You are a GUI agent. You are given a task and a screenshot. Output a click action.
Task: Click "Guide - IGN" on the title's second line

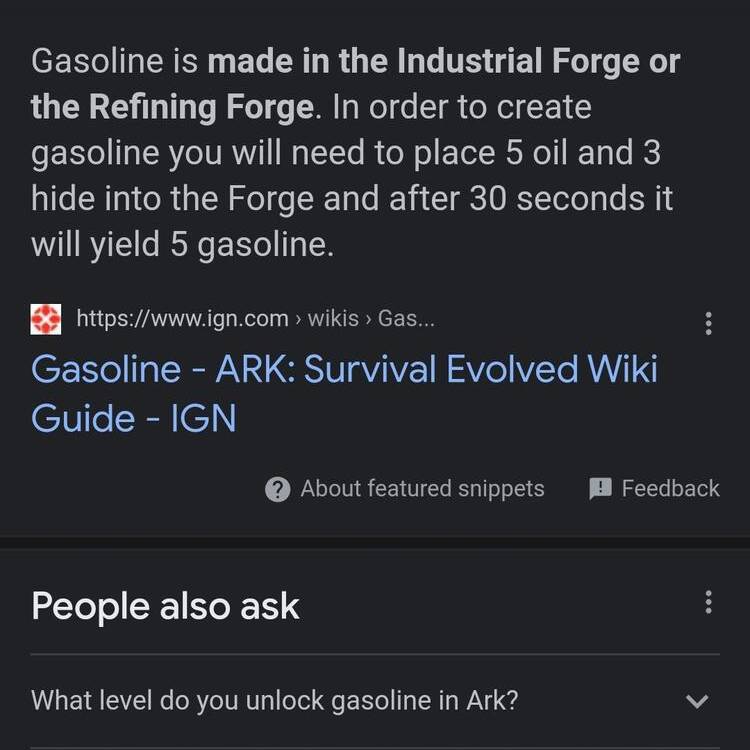click(x=133, y=417)
